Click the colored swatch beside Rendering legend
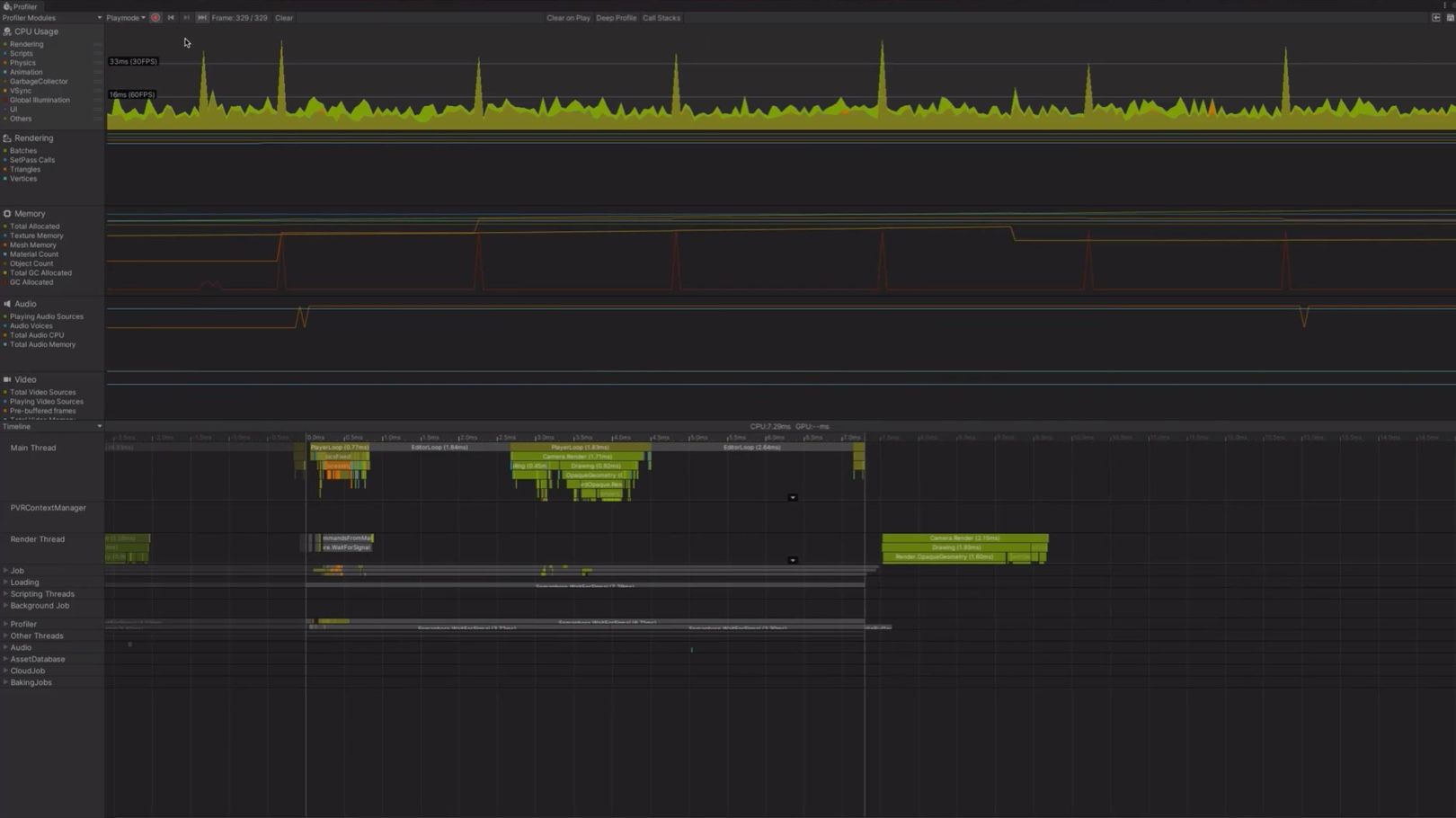This screenshot has height=818, width=1456. [6, 43]
